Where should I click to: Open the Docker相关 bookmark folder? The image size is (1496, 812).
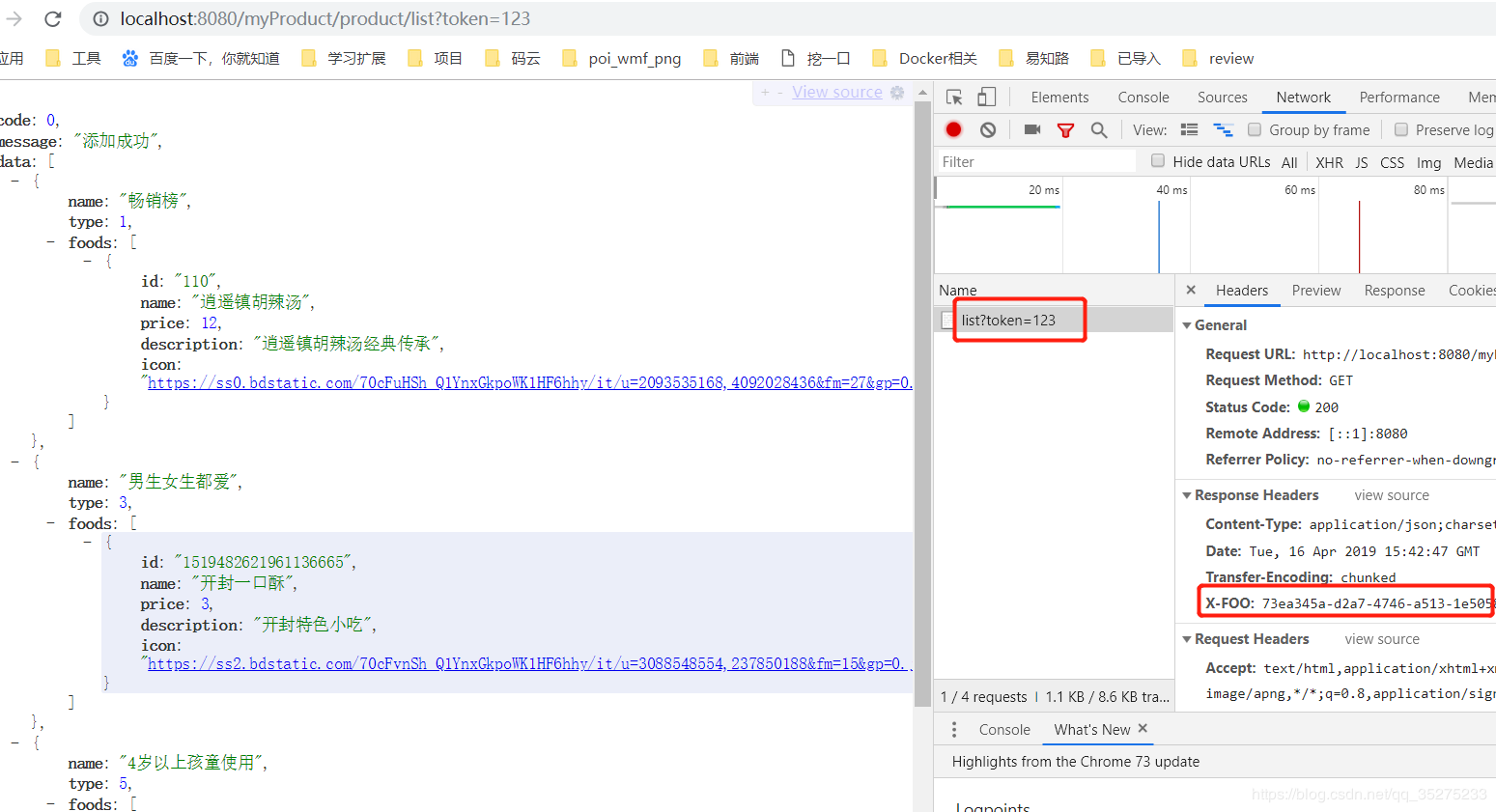924,58
